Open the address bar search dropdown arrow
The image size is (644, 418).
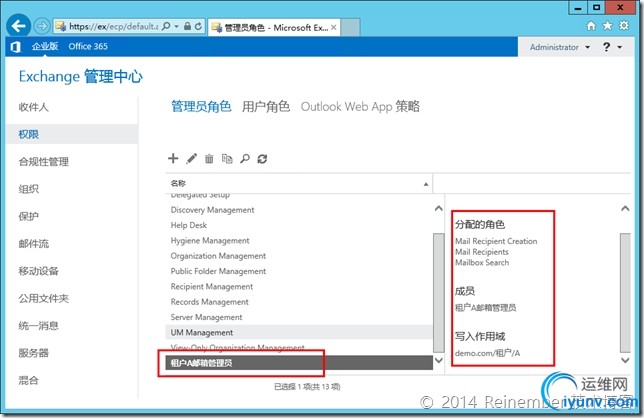[177, 26]
